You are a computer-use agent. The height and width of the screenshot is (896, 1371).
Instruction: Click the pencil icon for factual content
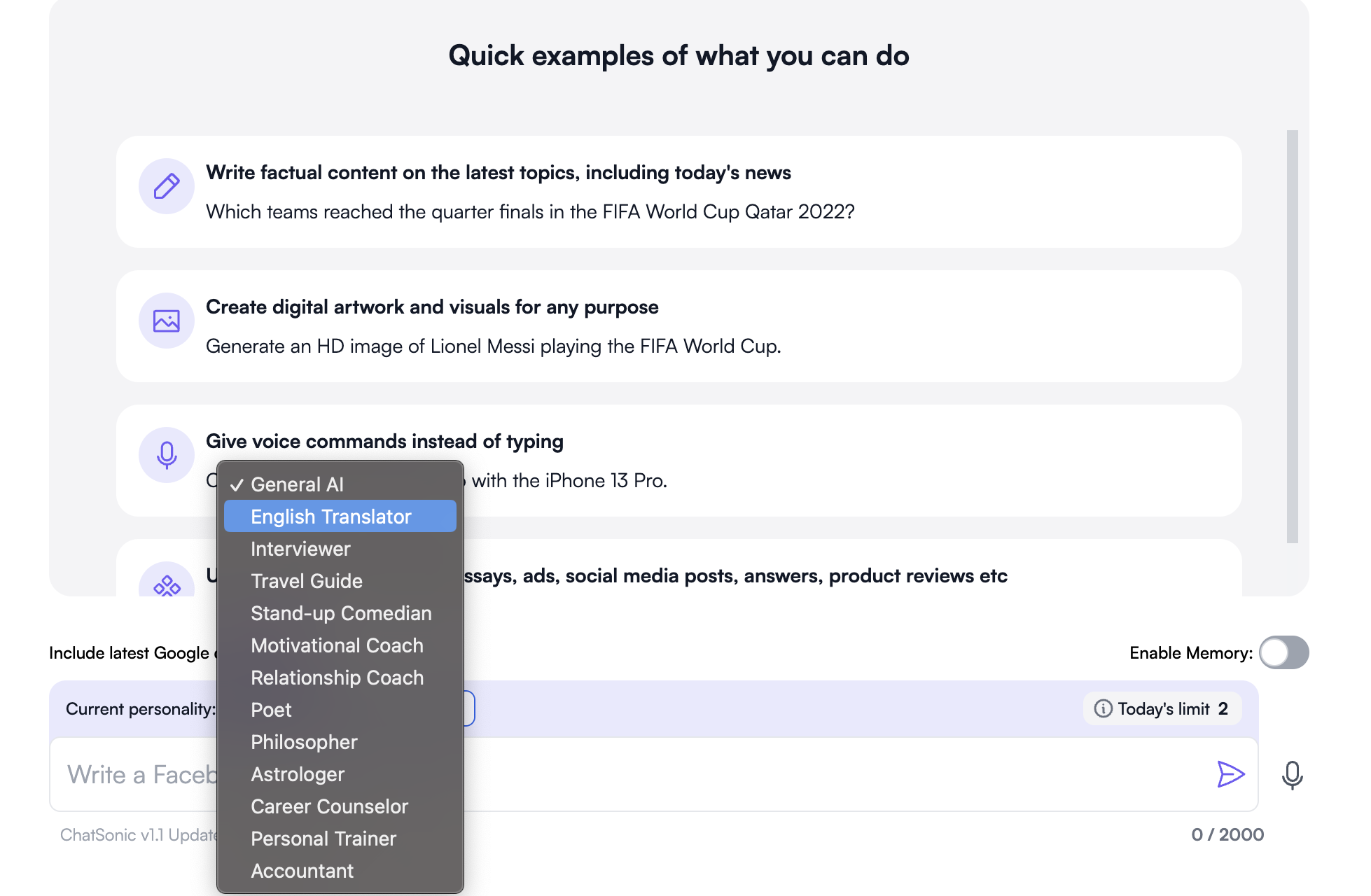click(167, 186)
